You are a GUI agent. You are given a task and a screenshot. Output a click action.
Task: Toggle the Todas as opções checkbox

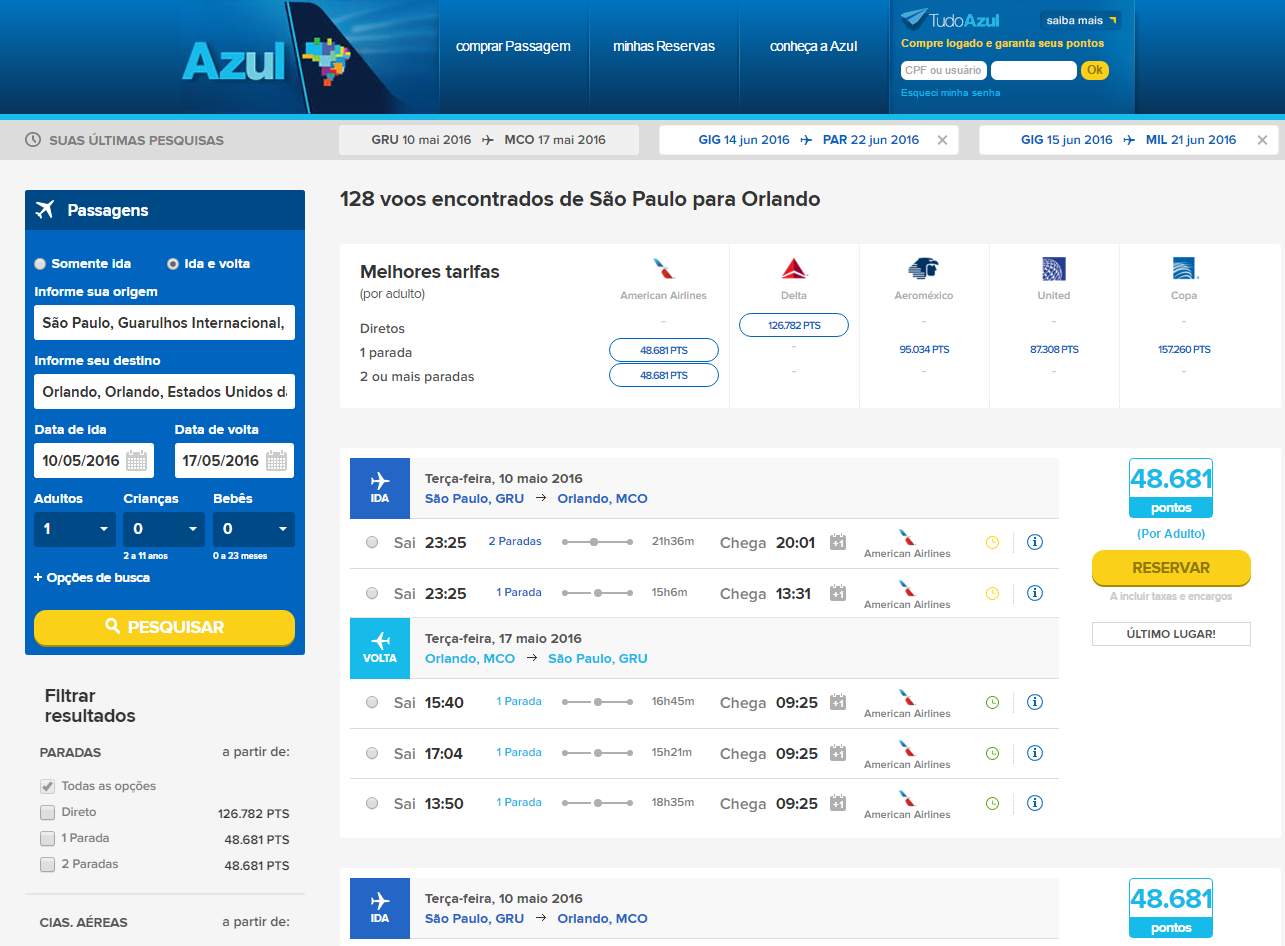[x=47, y=786]
